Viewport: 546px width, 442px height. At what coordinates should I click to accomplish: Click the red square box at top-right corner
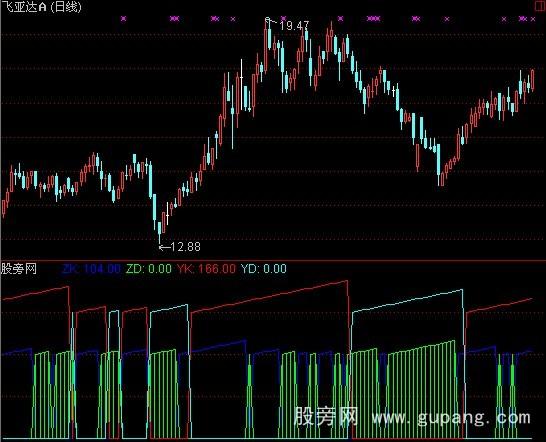pos(541,5)
